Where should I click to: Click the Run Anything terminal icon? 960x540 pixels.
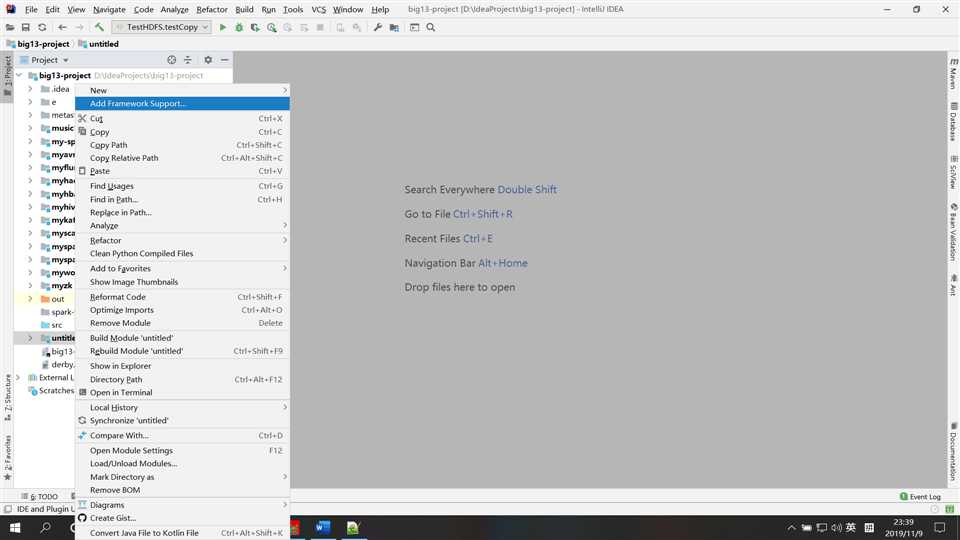point(414,27)
